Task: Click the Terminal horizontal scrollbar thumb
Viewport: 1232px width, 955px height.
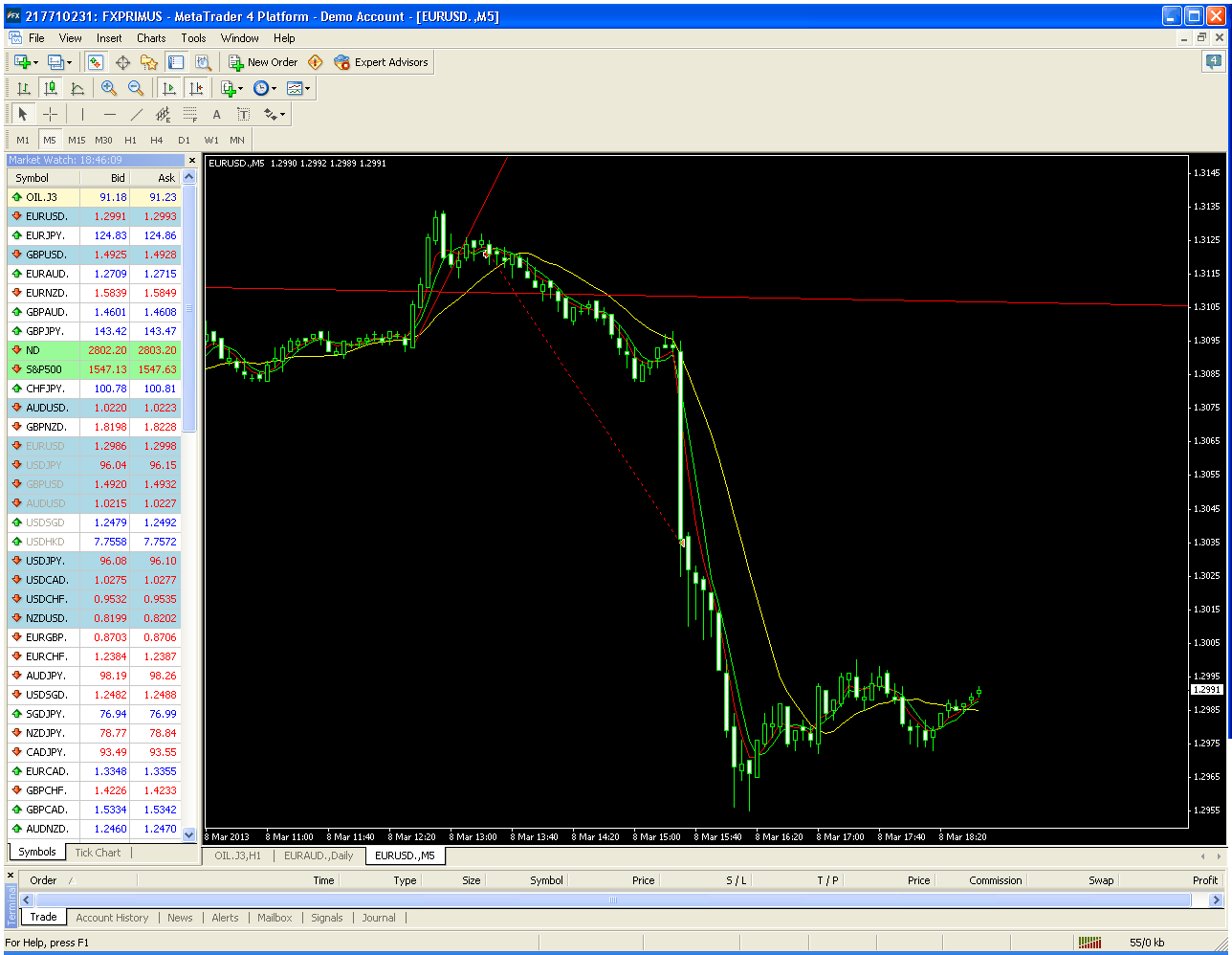Action: click(x=613, y=899)
